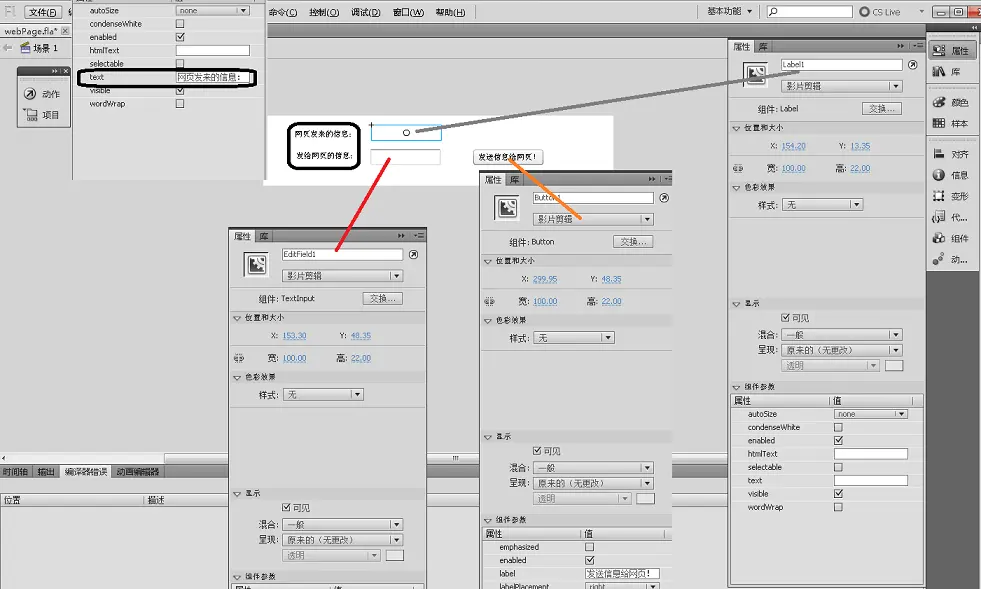
Task: Open the 窗口(W) window menu
Action: 408,12
